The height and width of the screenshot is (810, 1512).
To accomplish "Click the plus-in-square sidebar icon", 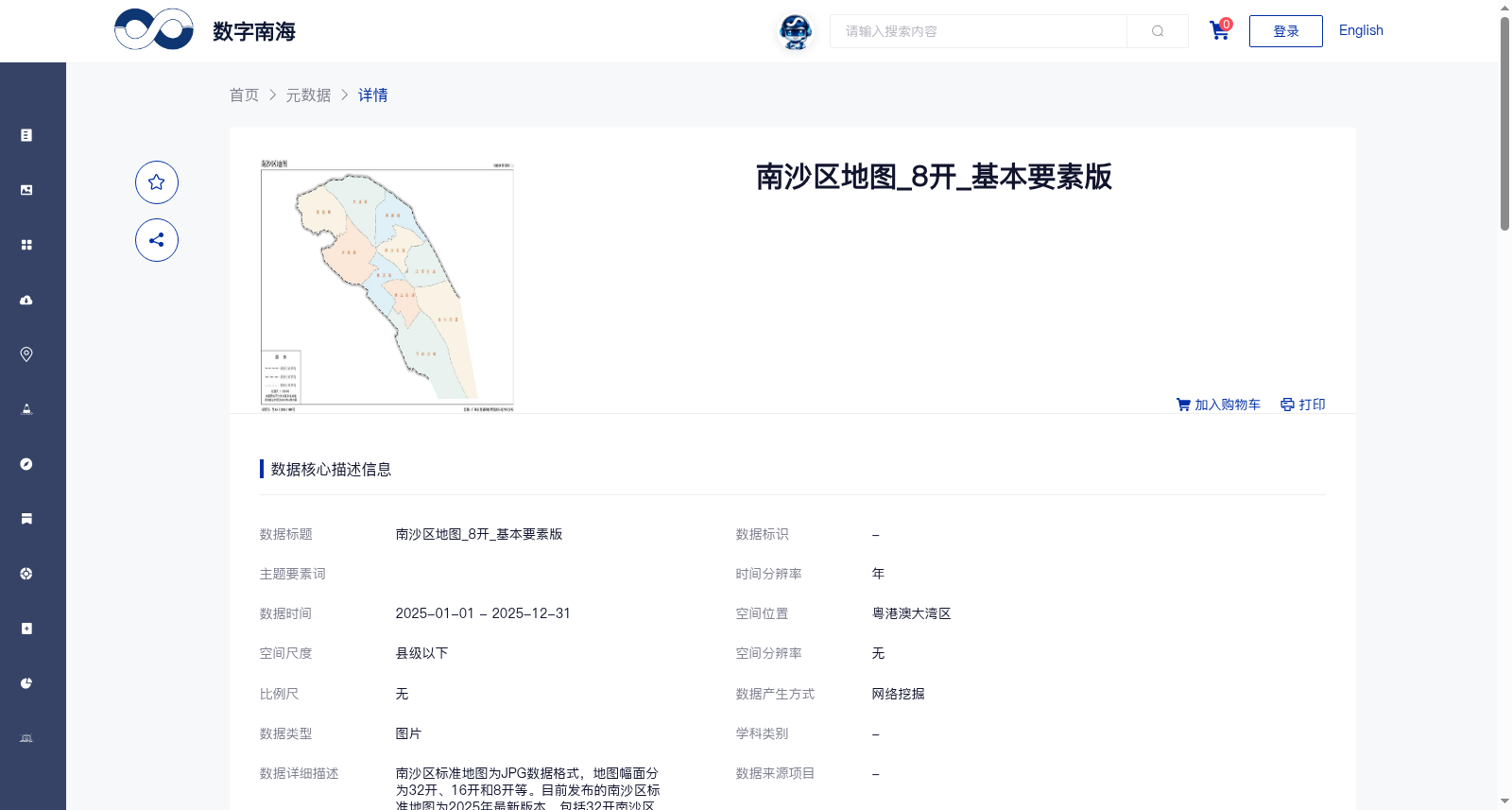I will point(26,629).
